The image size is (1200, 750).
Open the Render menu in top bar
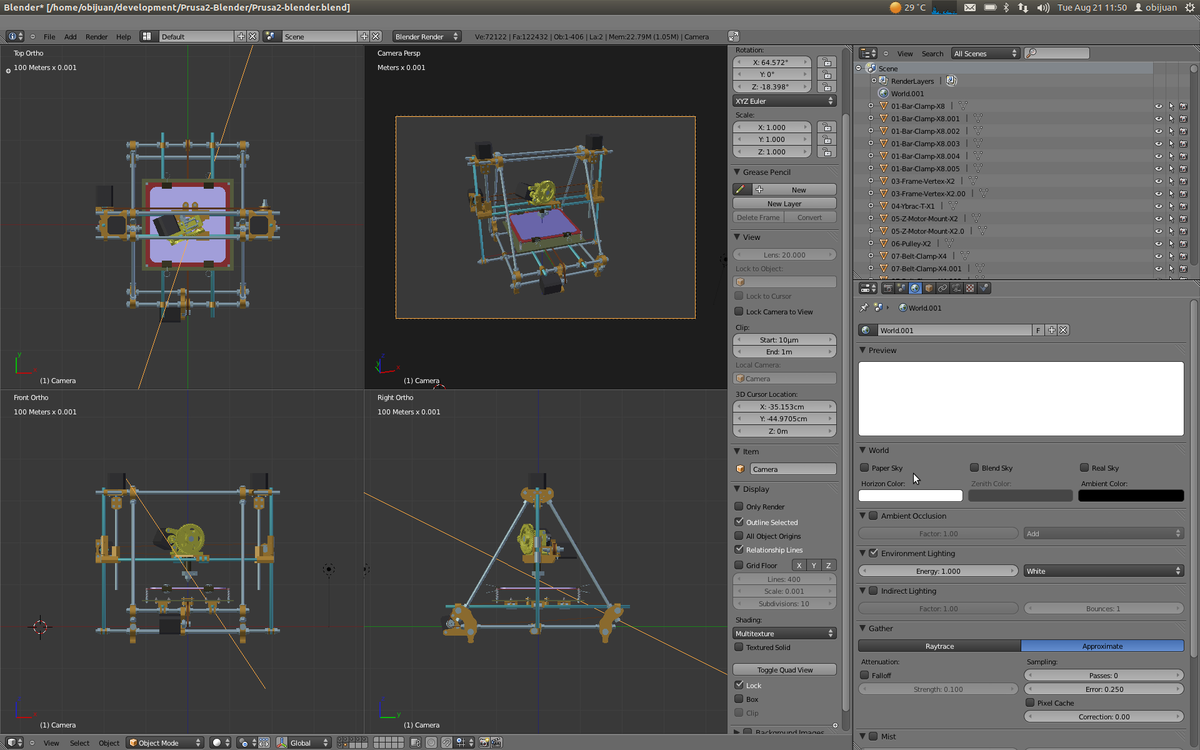[x=96, y=37]
